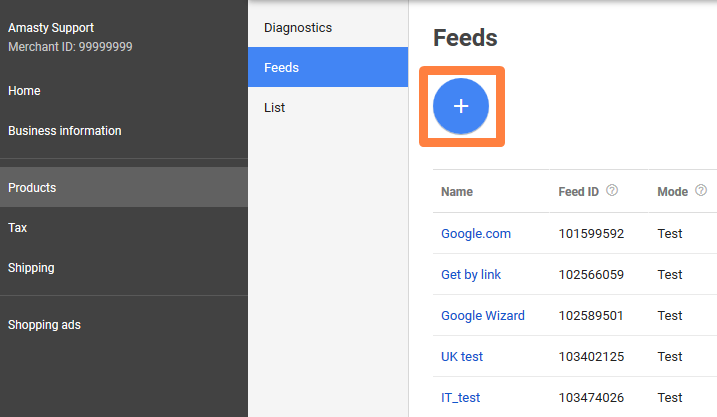Click the Feed ID column header
The width and height of the screenshot is (717, 417).
coord(579,191)
